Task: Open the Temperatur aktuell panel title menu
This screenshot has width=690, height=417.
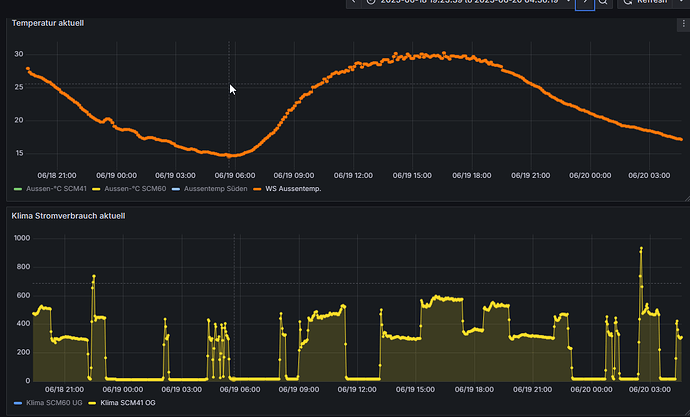Action: tap(48, 23)
